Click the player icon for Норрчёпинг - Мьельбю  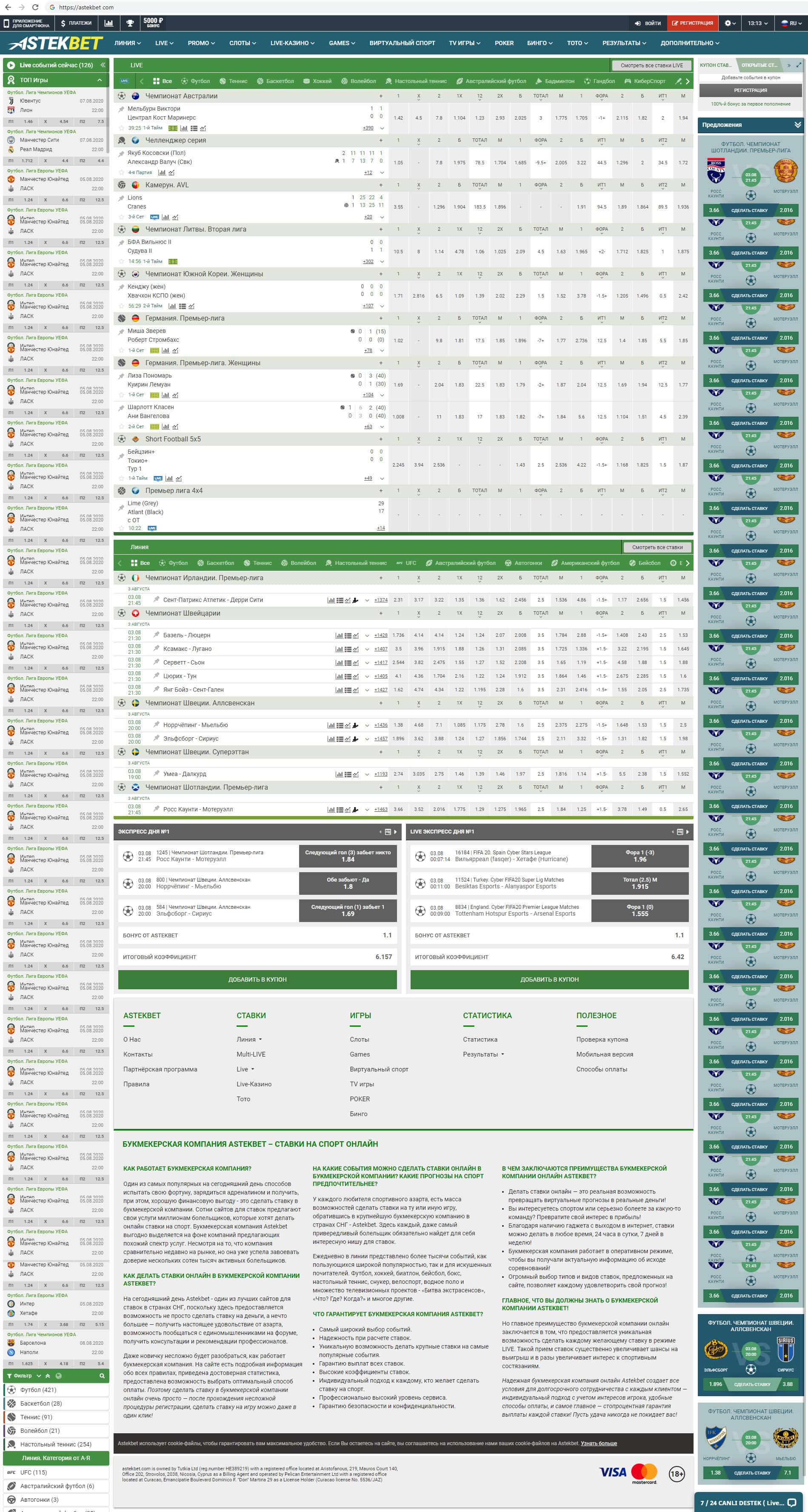(356, 725)
